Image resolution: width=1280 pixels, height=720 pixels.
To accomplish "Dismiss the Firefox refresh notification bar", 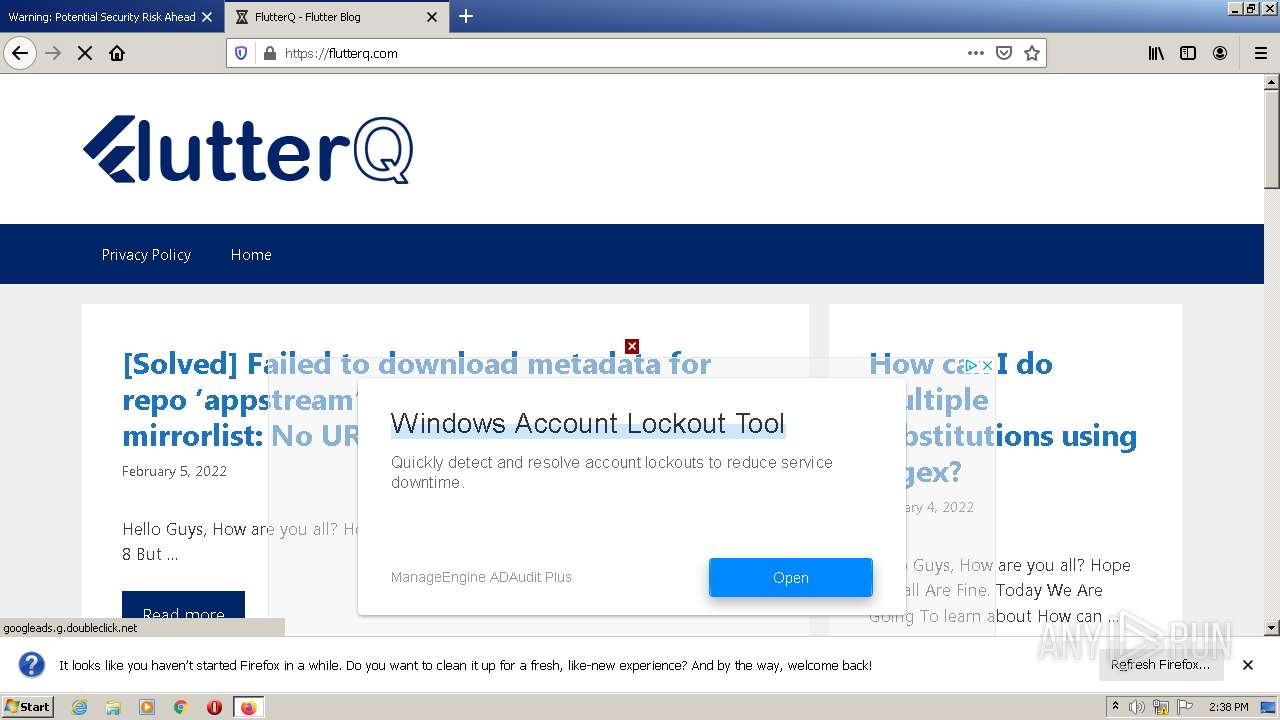I will [x=1248, y=665].
